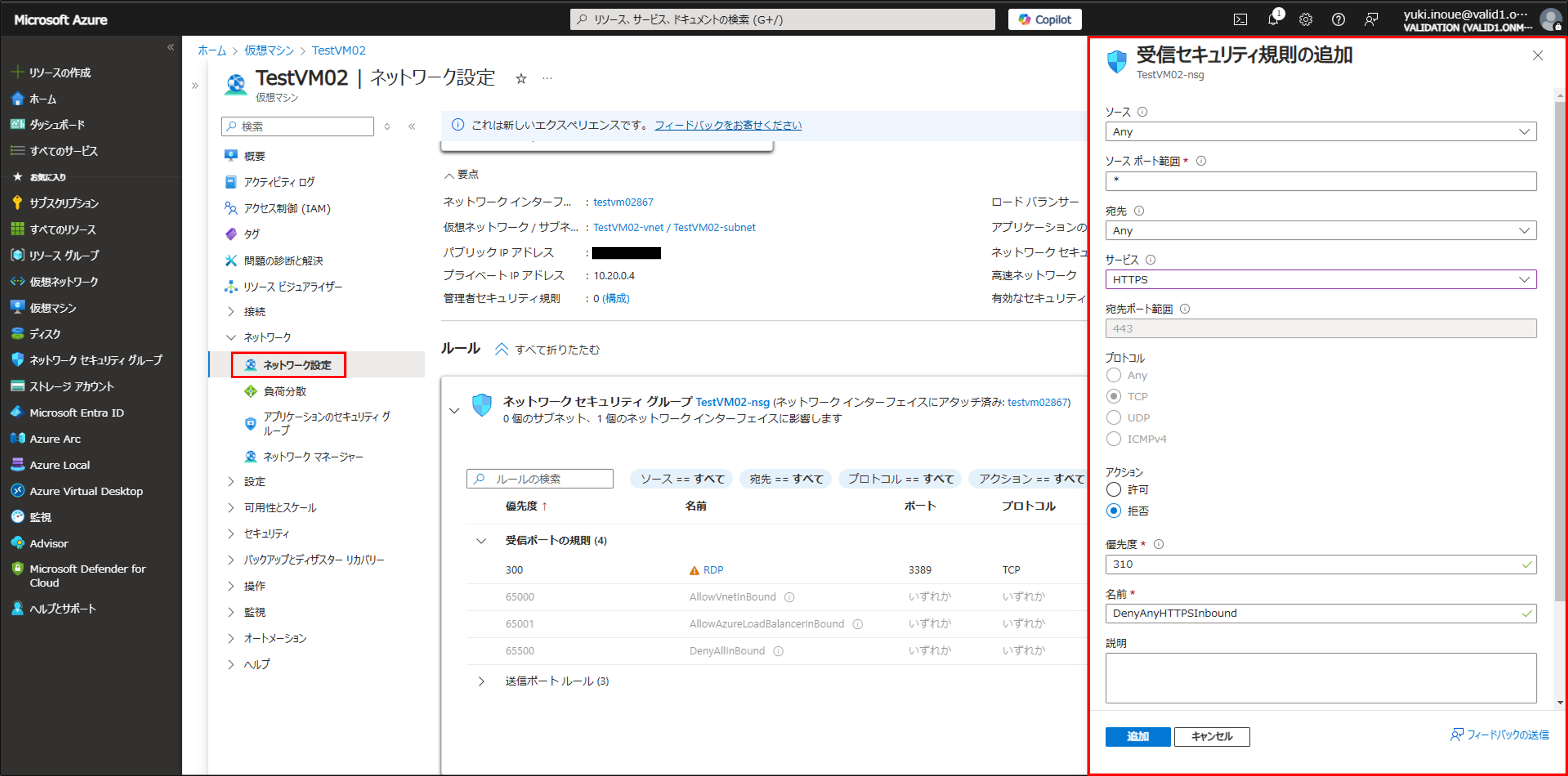
Task: Click すべて折りたたむ collapse all
Action: point(548,349)
